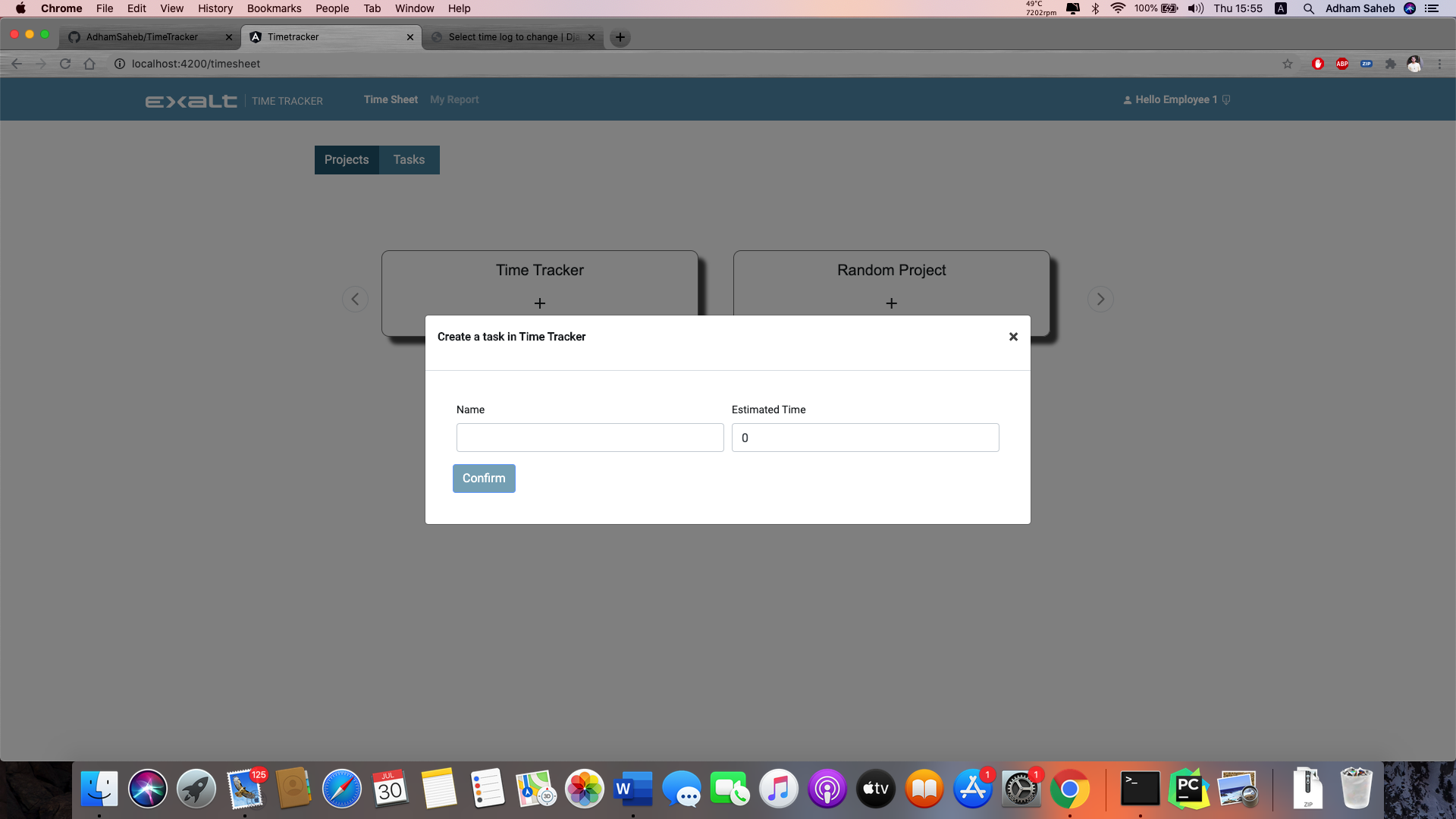Open the History menu
This screenshot has height=819, width=1456.
coord(215,8)
